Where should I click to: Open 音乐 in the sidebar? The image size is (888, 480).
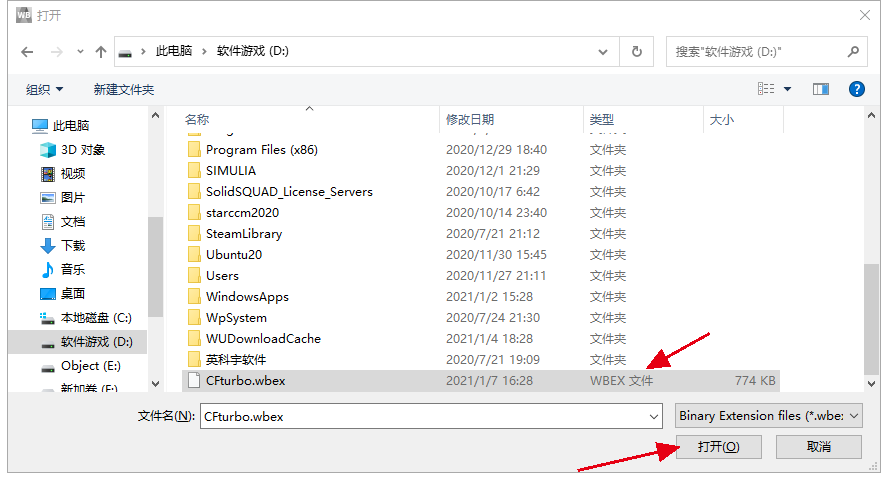coord(72,269)
